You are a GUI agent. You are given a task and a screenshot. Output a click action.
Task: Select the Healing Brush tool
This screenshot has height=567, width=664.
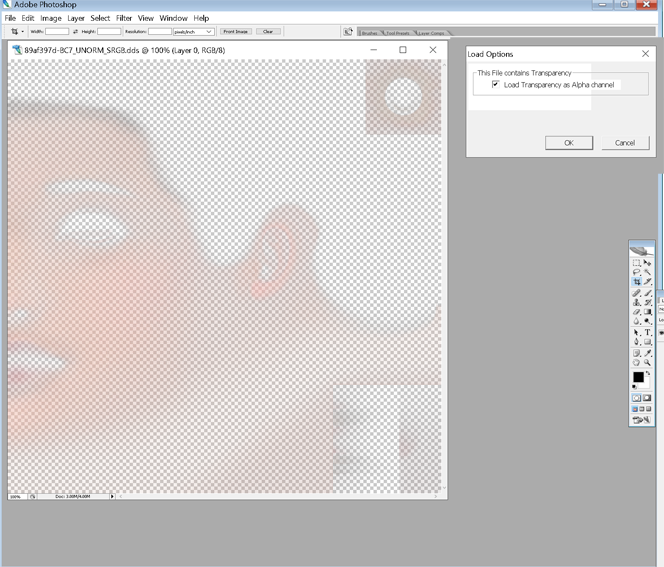[x=636, y=293]
